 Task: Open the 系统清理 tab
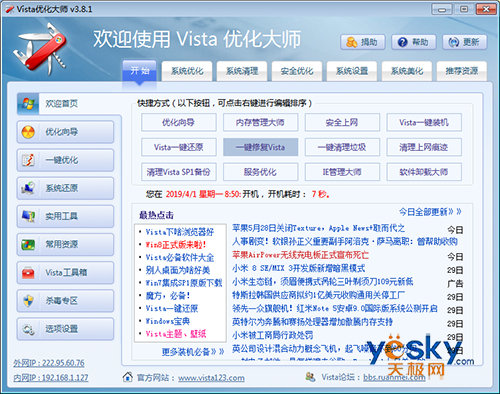coord(242,71)
